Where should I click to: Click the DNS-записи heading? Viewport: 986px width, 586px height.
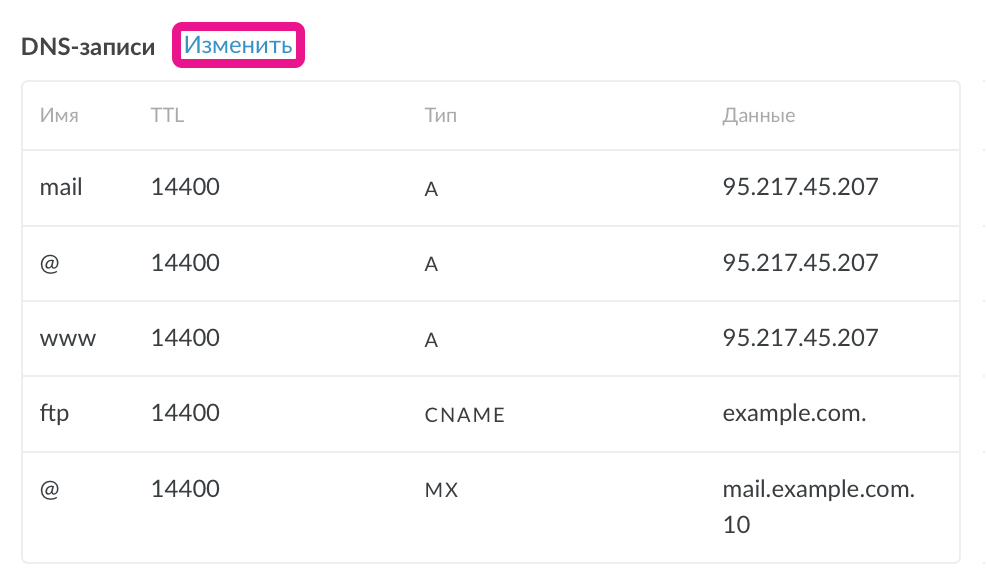(88, 47)
